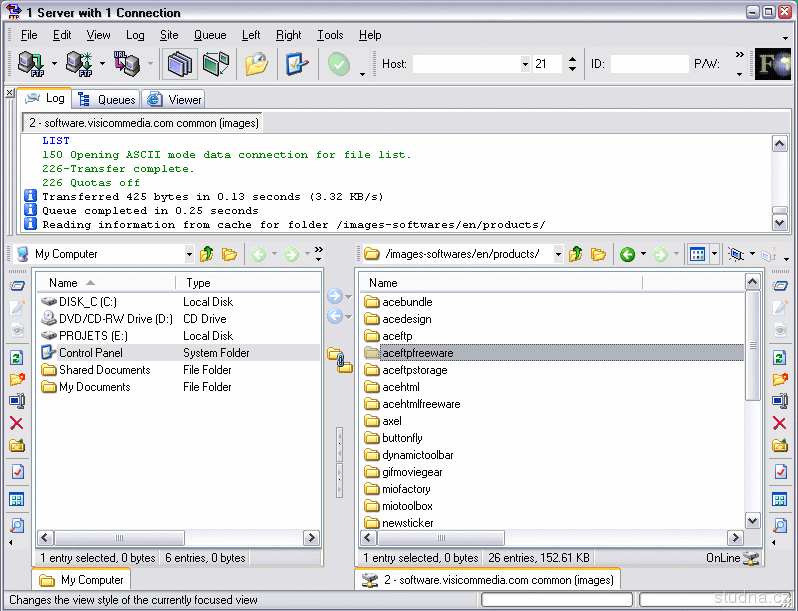798x611 pixels.
Task: Expand the My Computer location dropdown
Action: 189,254
